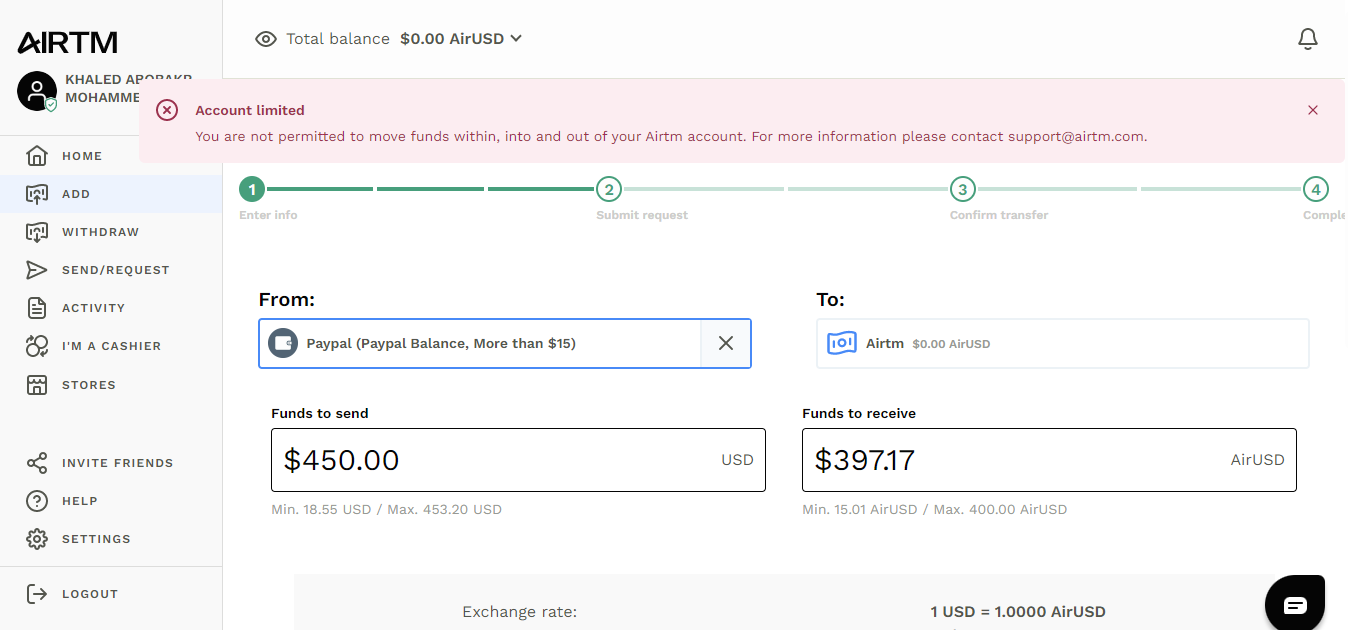
Task: Focus the Funds to send amount field
Action: (518, 460)
